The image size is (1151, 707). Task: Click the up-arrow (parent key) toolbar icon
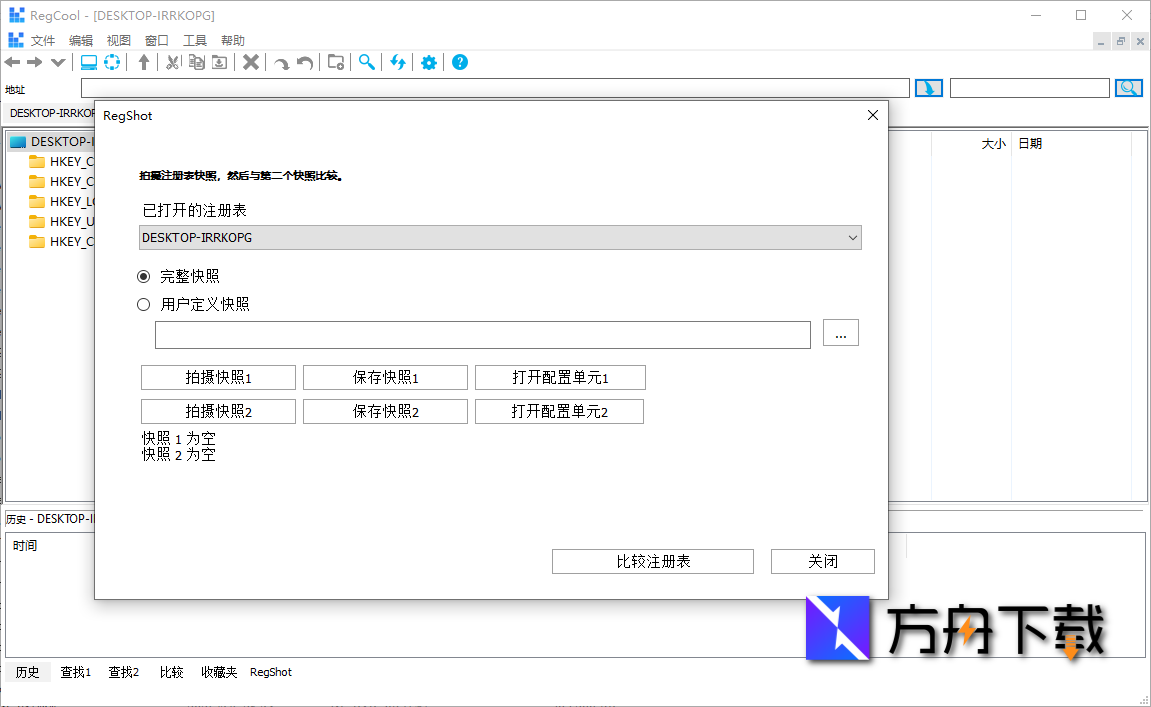(x=145, y=62)
